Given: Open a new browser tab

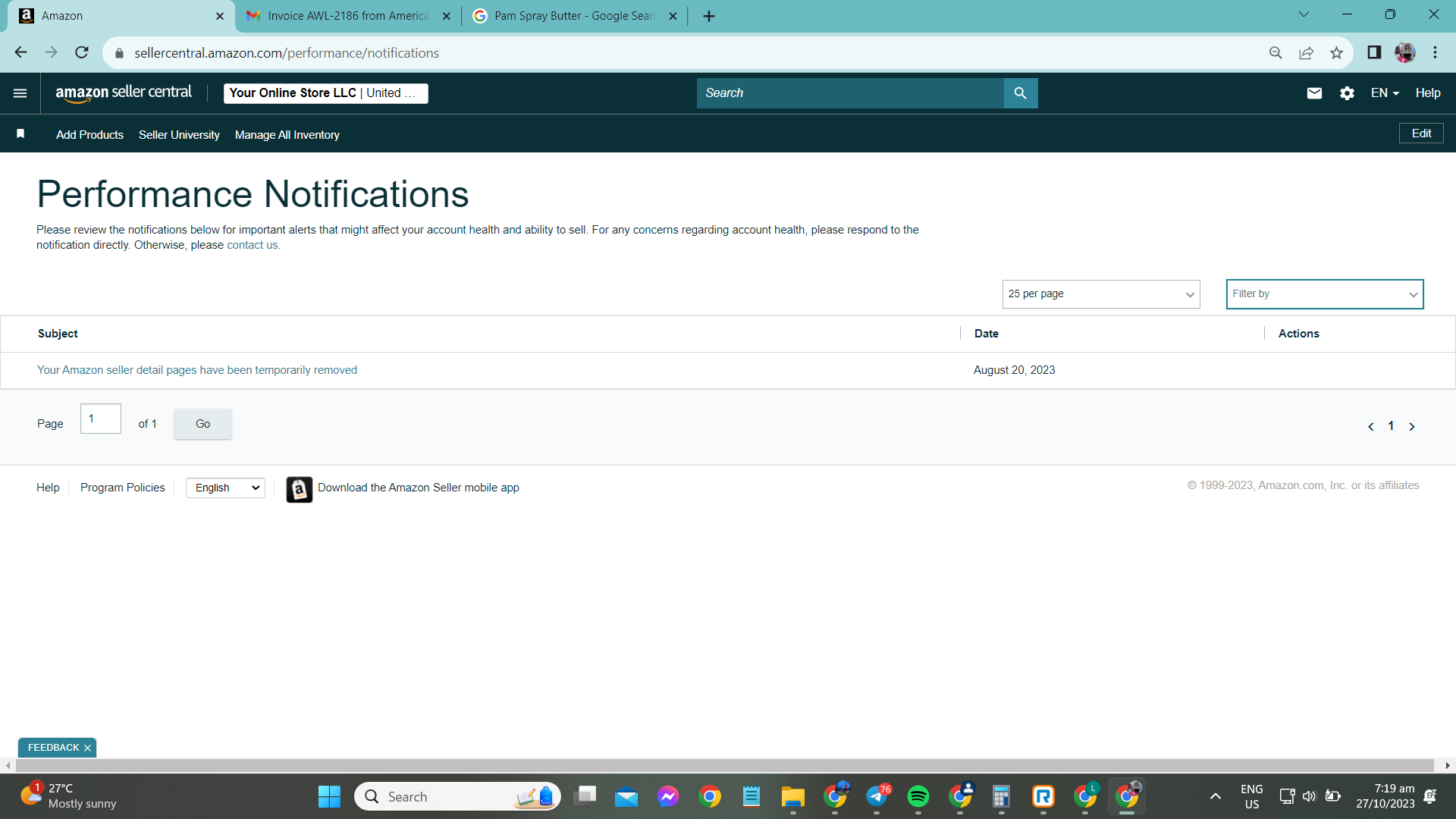Looking at the screenshot, I should [x=709, y=16].
